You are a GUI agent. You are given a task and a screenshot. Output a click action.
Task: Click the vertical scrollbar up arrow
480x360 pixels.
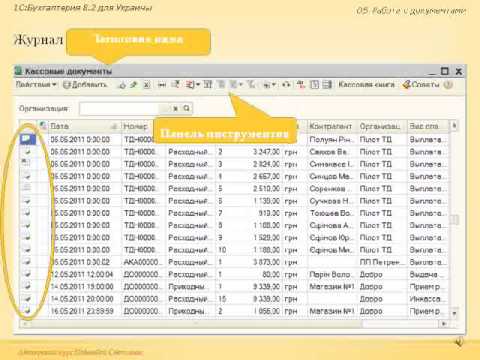[454, 126]
